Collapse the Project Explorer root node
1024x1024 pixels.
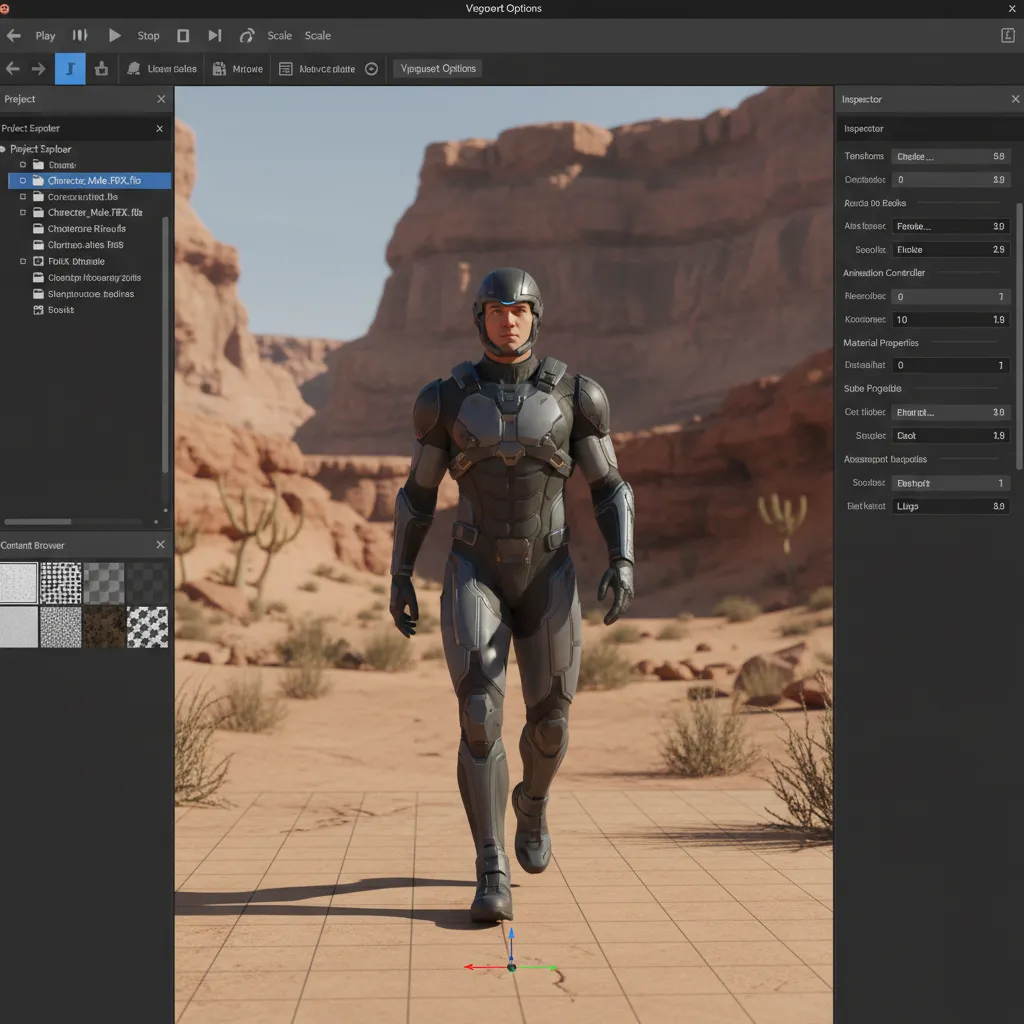(7, 148)
